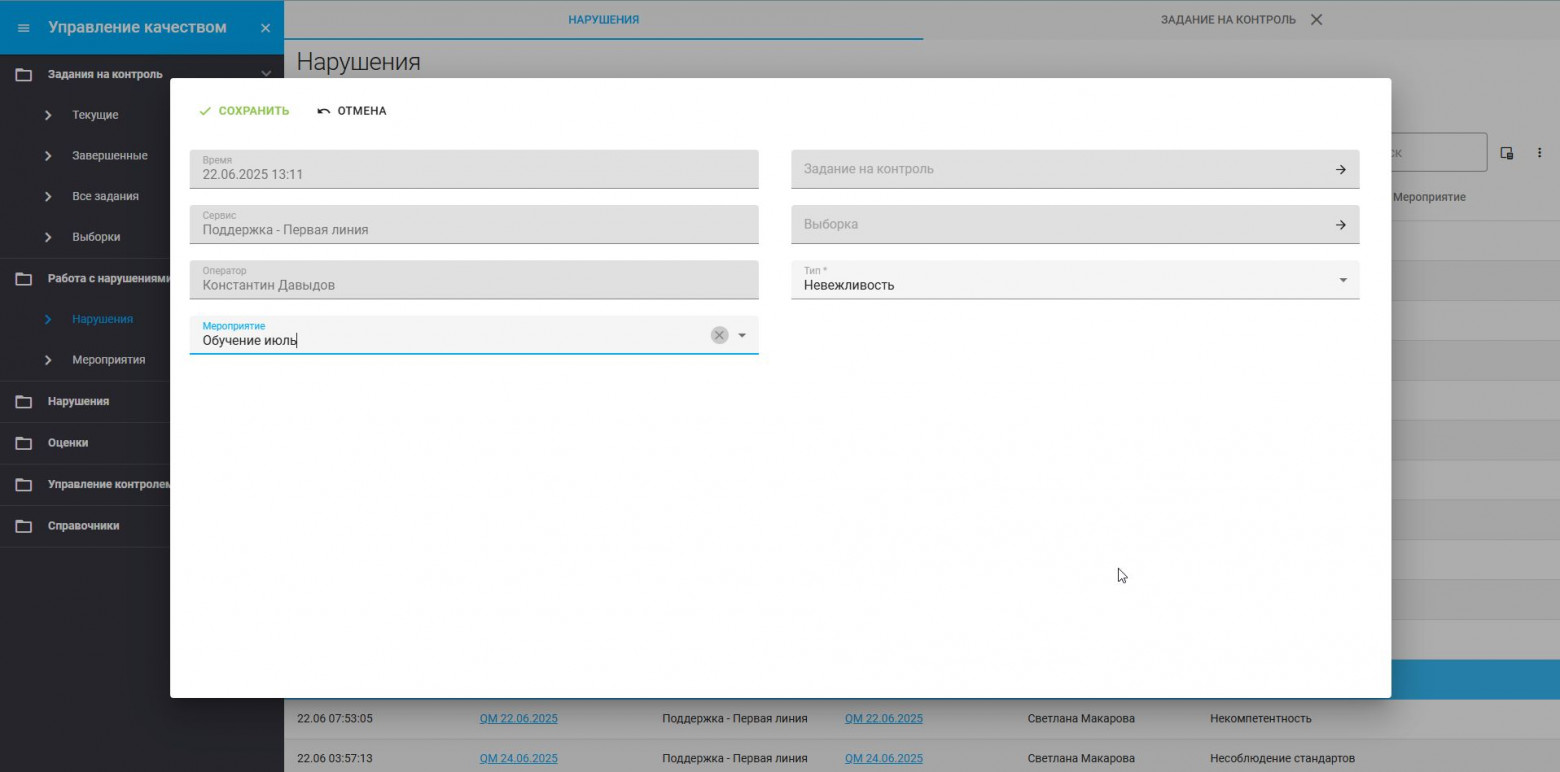
Task: Open the three-dot more options menu
Action: pos(1539,153)
